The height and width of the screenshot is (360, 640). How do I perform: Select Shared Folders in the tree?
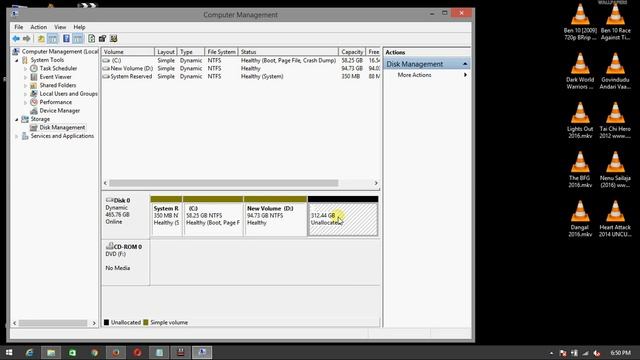tap(58, 85)
